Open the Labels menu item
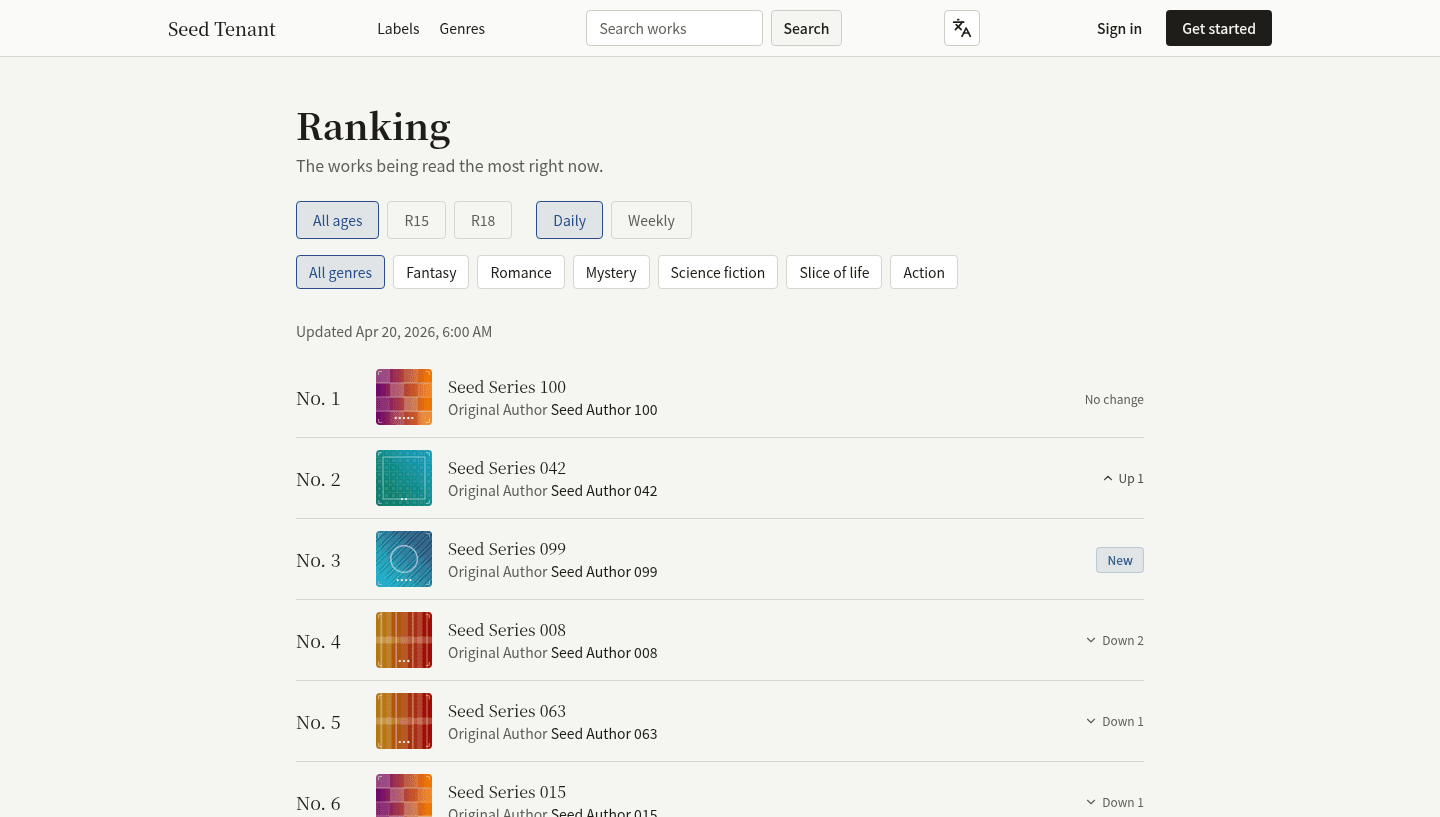Image resolution: width=1440 pixels, height=817 pixels. 398,28
